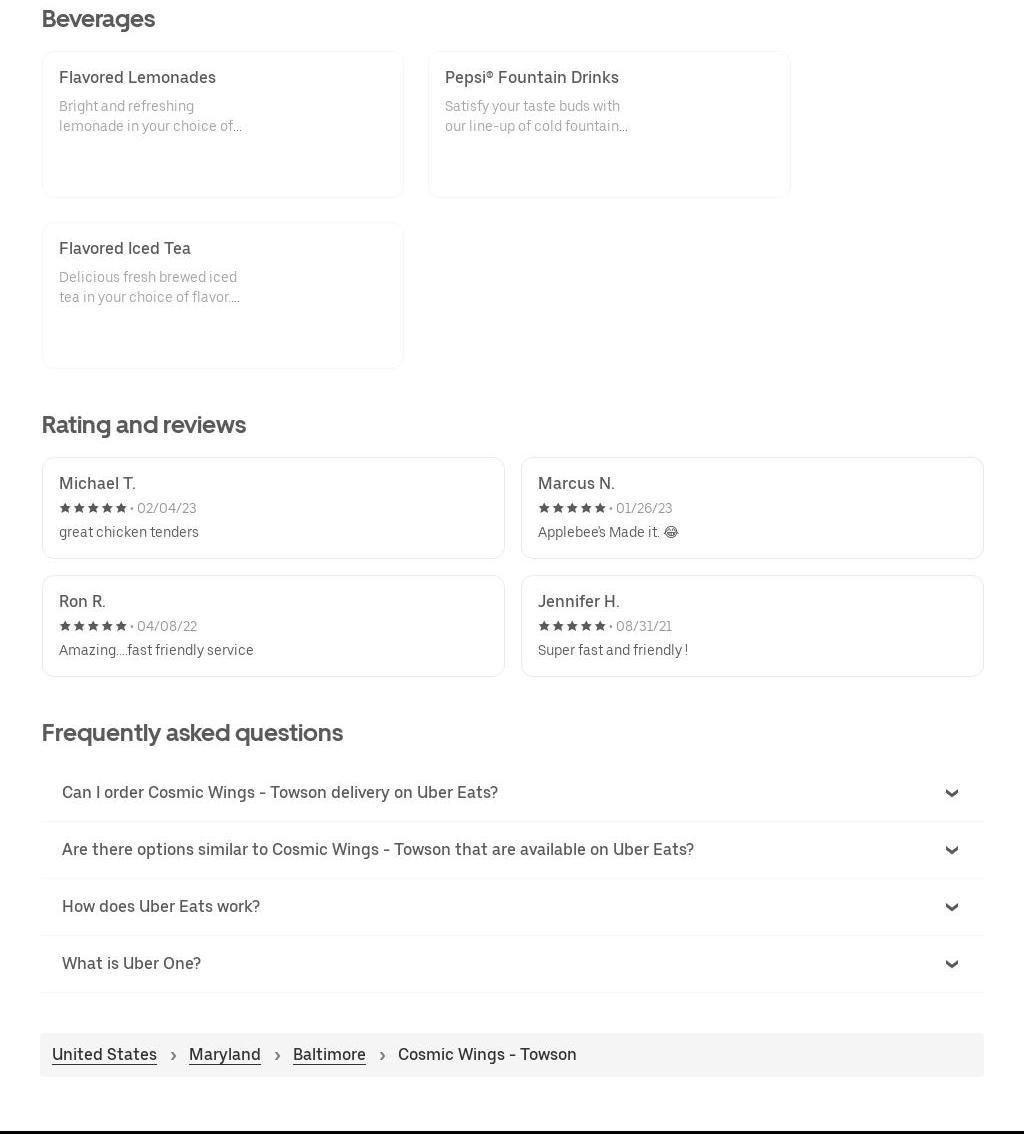
Task: Click star rating on Michael T.'s review
Action: click(93, 508)
